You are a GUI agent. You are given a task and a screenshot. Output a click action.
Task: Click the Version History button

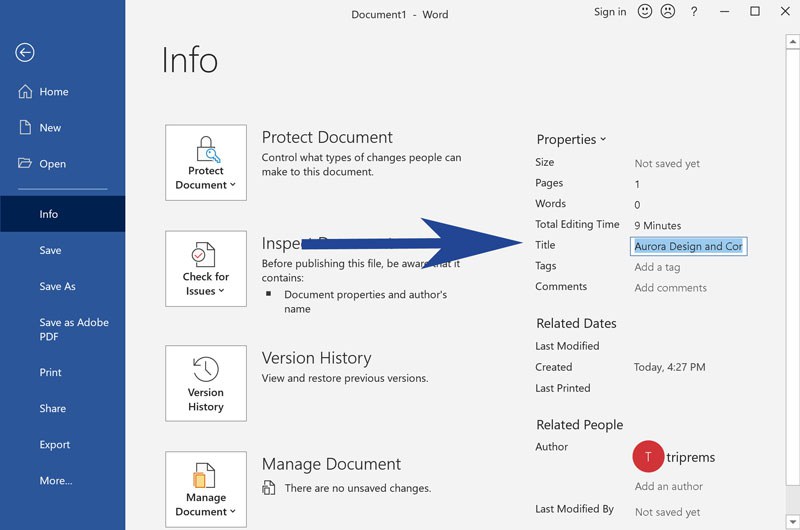(206, 384)
